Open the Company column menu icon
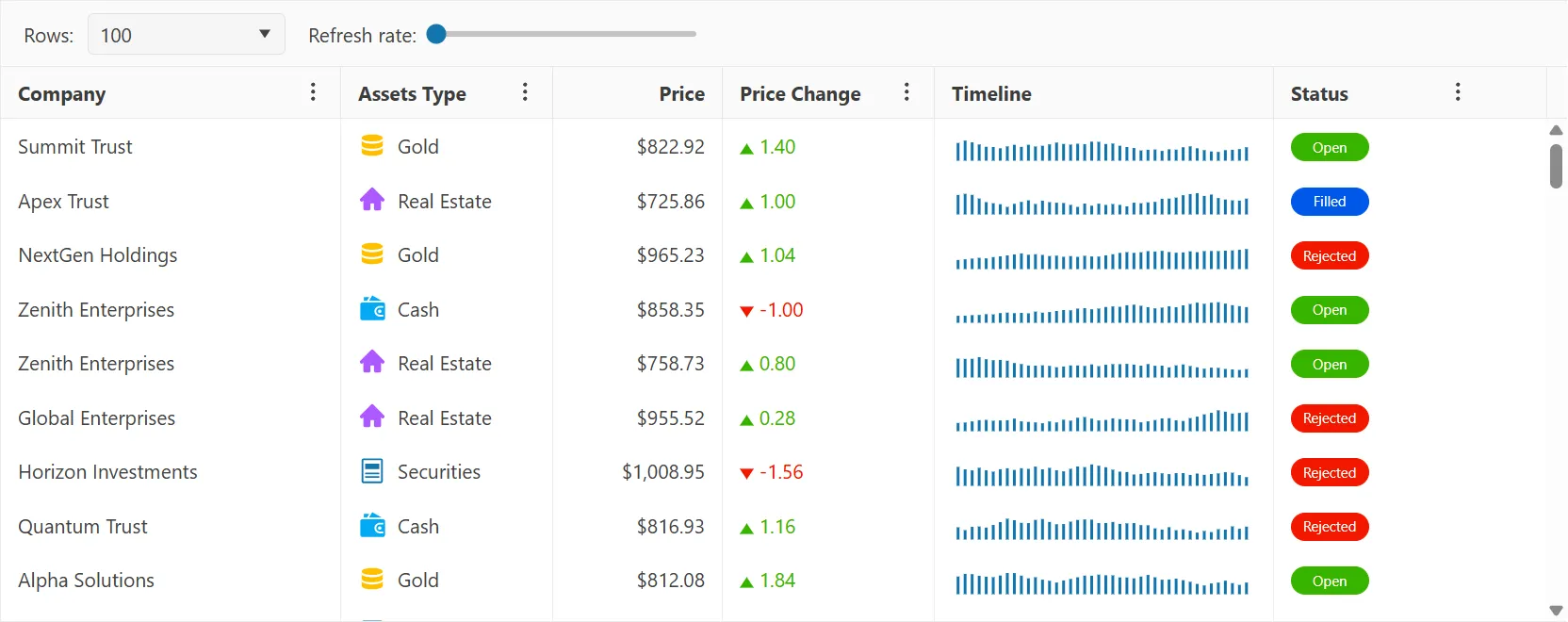Screen dimensions: 1568x622 (x=313, y=92)
